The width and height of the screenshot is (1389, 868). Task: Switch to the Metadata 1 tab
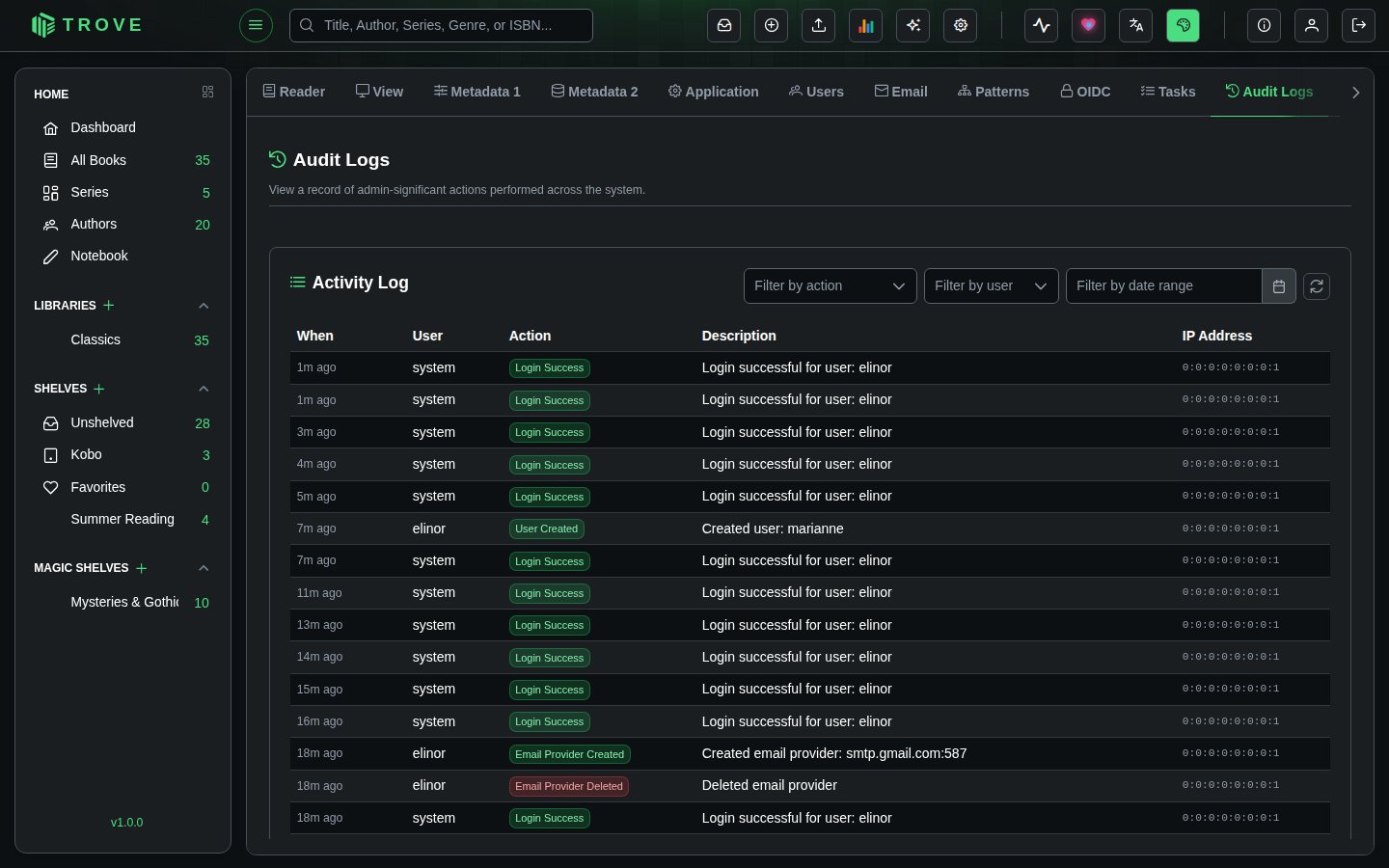(477, 92)
